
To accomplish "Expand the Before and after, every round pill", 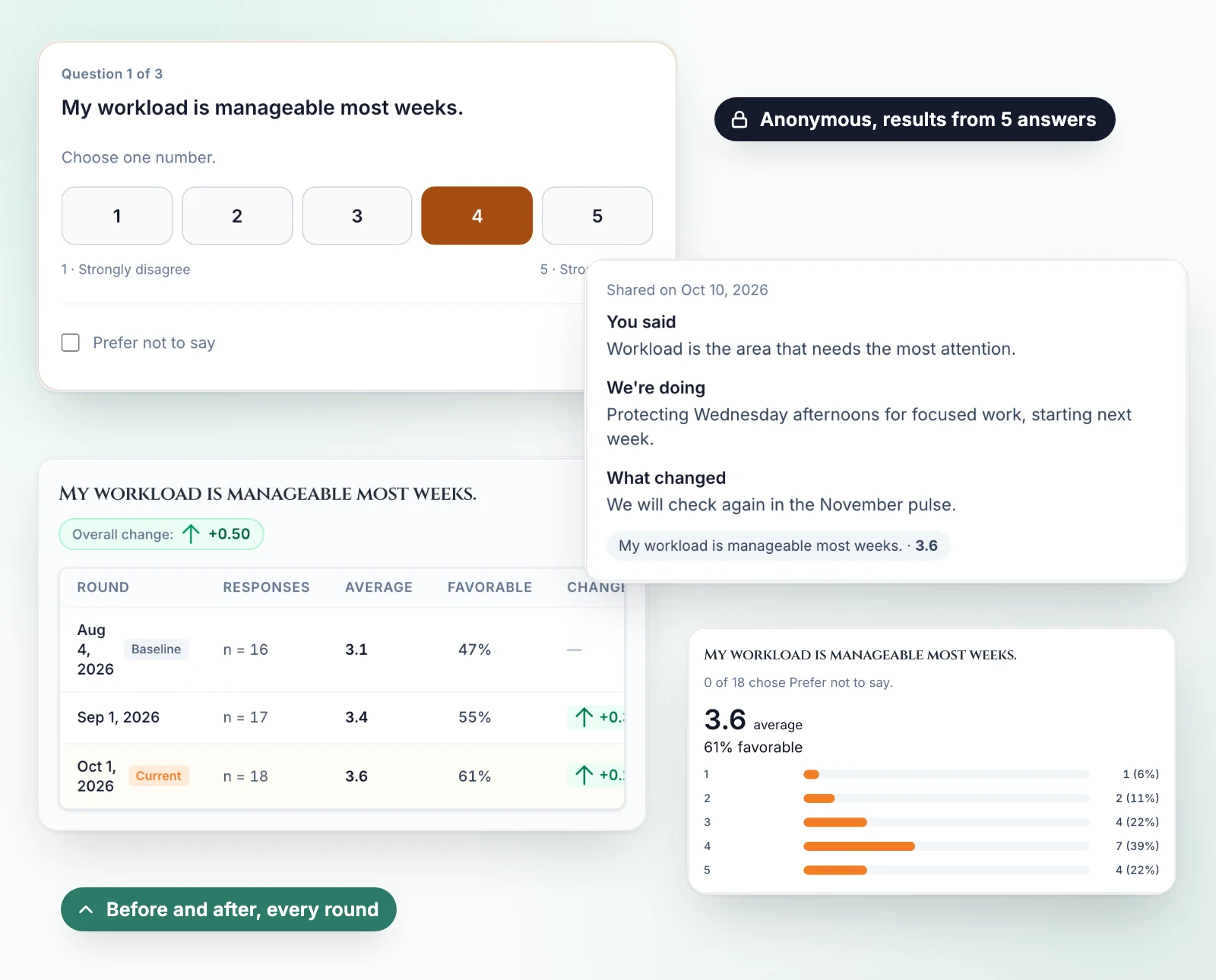I will coord(229,909).
